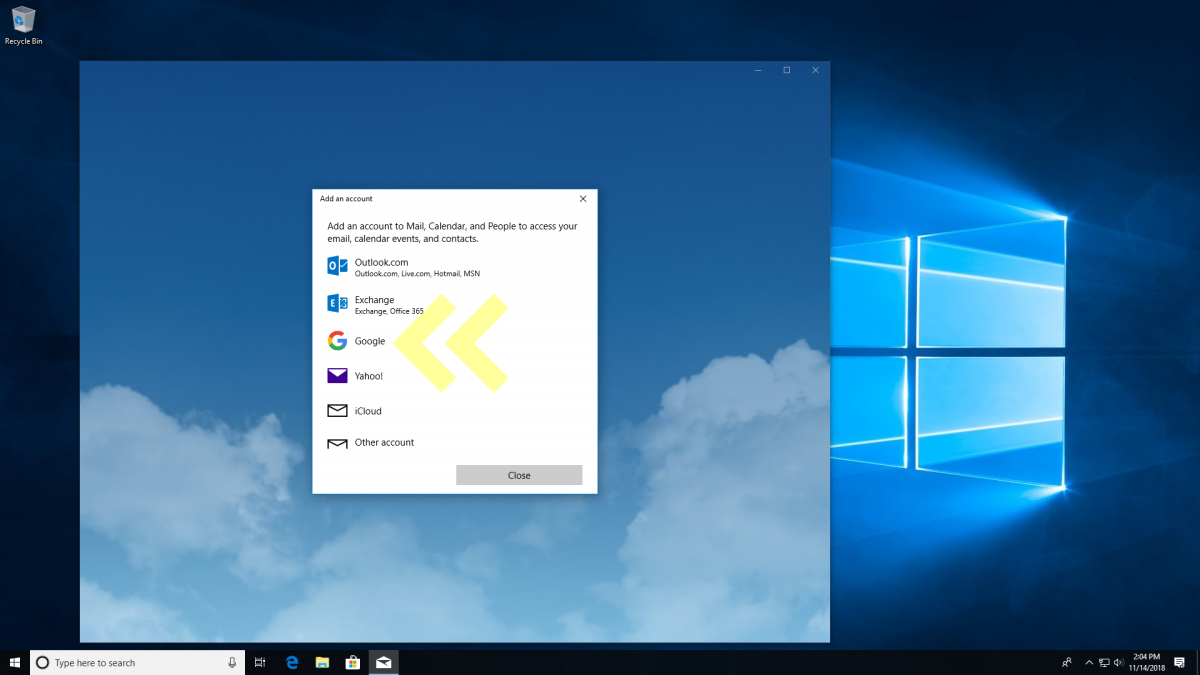Click the iCloud envelope icon
1200x675 pixels.
coord(337,411)
